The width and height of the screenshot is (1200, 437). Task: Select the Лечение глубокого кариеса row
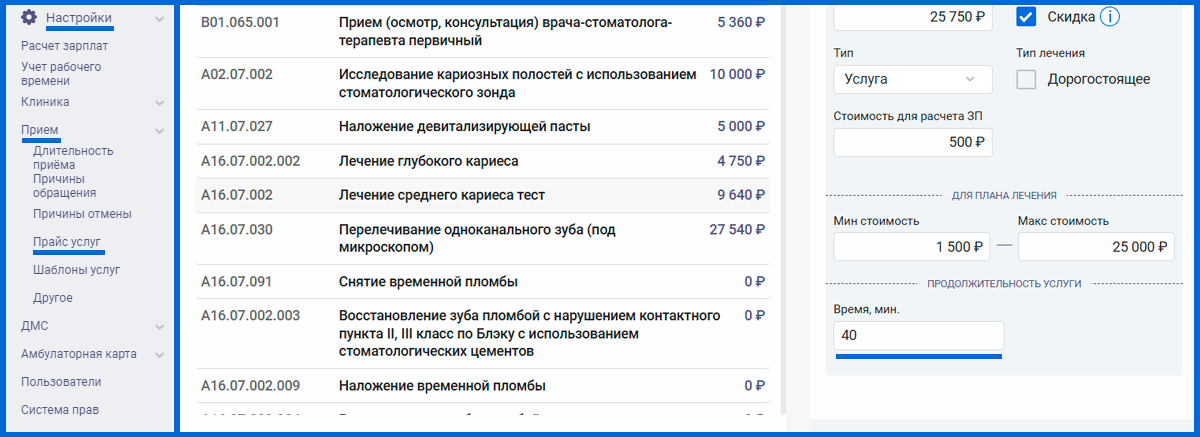(x=484, y=161)
